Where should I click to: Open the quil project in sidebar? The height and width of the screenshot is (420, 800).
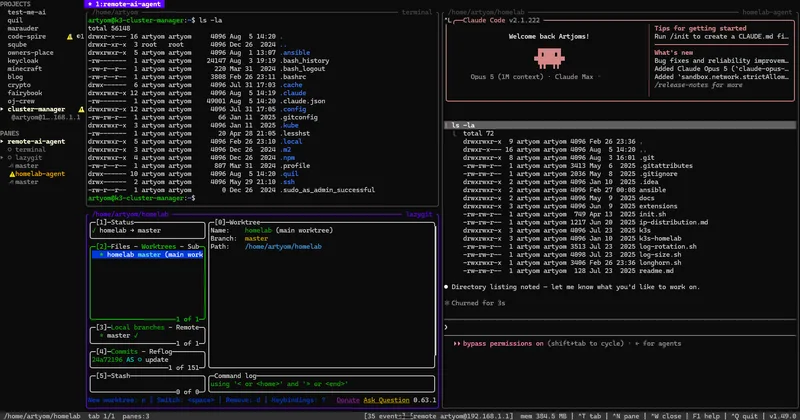pyautogui.click(x=15, y=20)
